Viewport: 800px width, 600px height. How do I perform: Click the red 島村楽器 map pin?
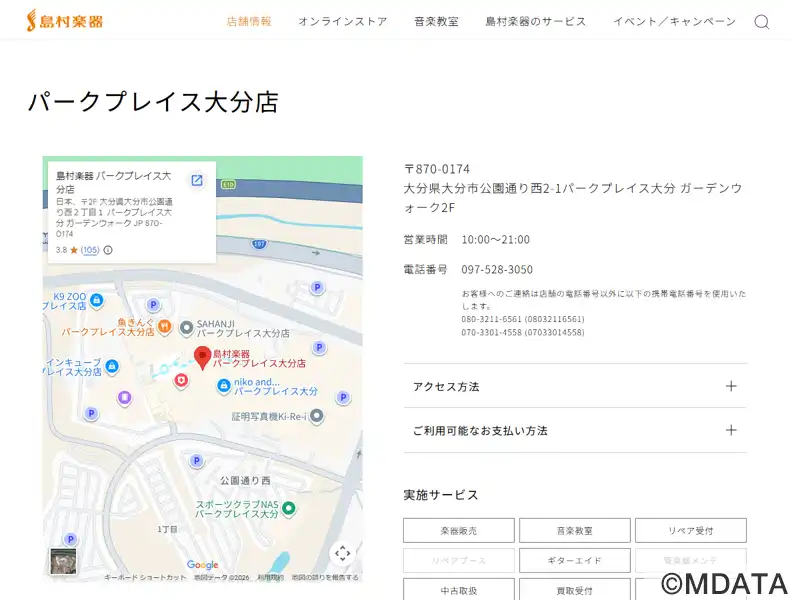click(x=203, y=358)
